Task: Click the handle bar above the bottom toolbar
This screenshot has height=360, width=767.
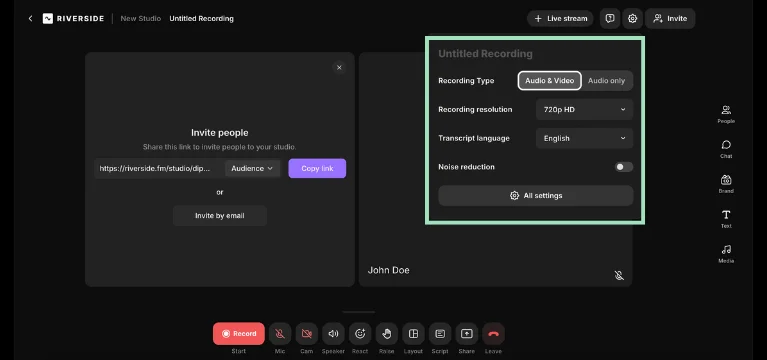Action: click(359, 312)
